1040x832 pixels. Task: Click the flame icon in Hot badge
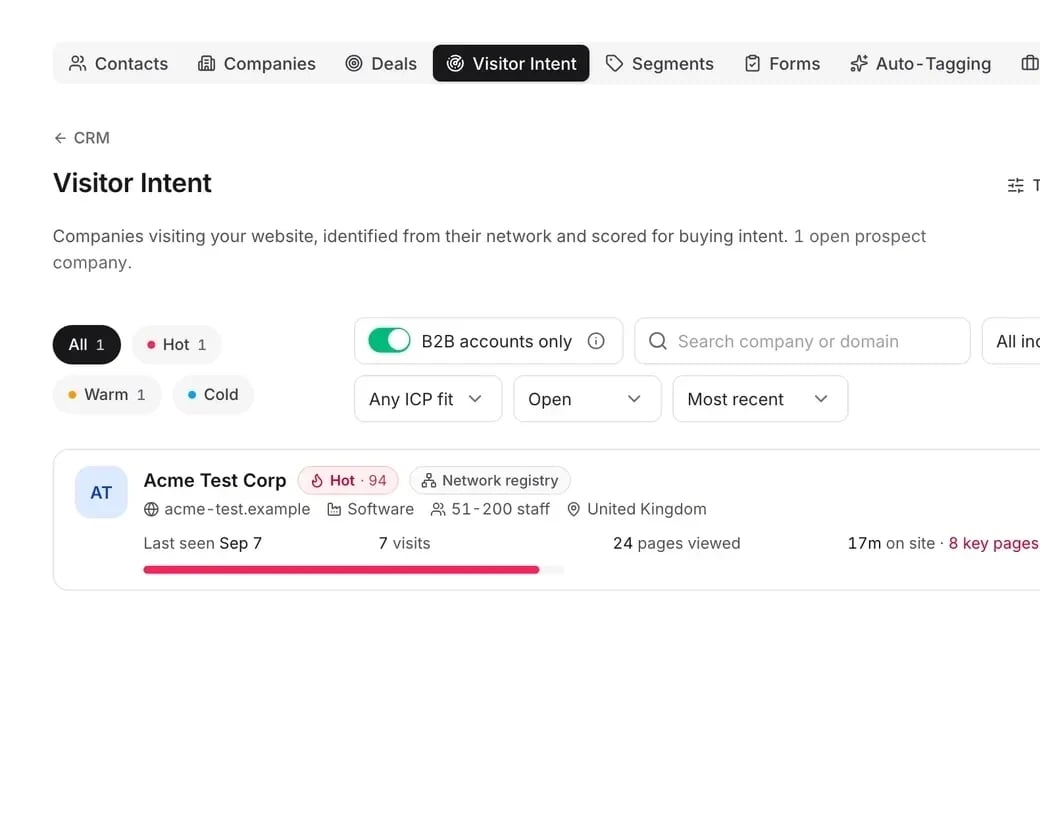click(x=317, y=480)
